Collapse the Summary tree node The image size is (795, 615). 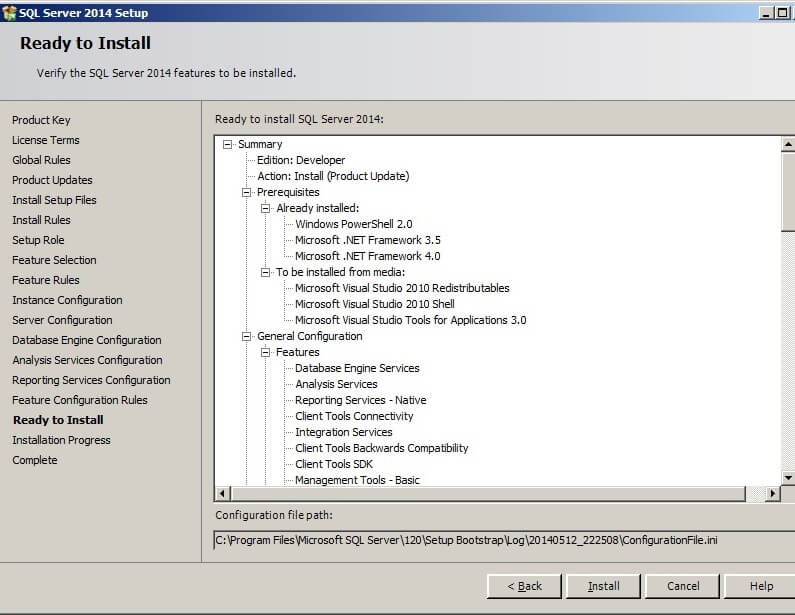tap(228, 144)
